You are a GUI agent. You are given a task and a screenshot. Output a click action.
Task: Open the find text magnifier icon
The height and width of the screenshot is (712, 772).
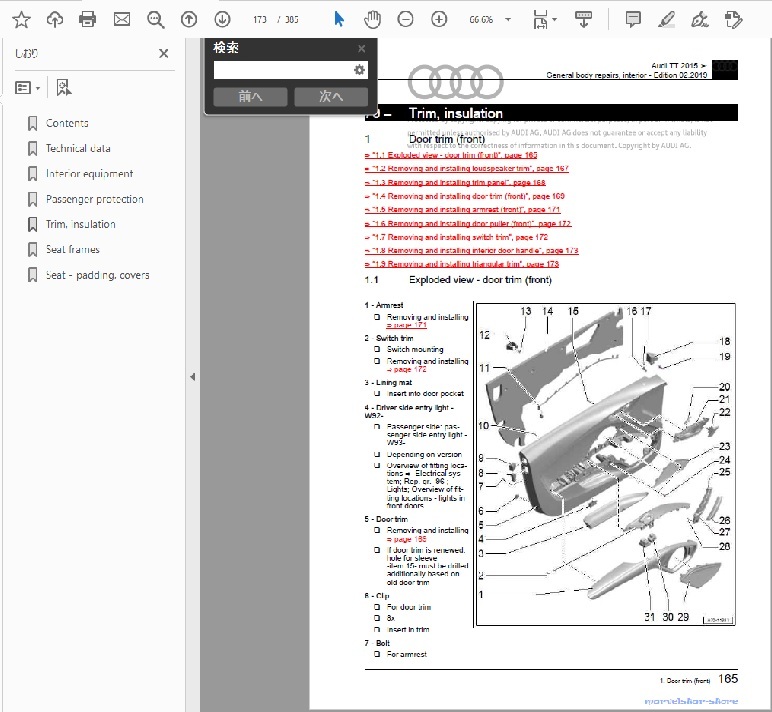tap(156, 20)
